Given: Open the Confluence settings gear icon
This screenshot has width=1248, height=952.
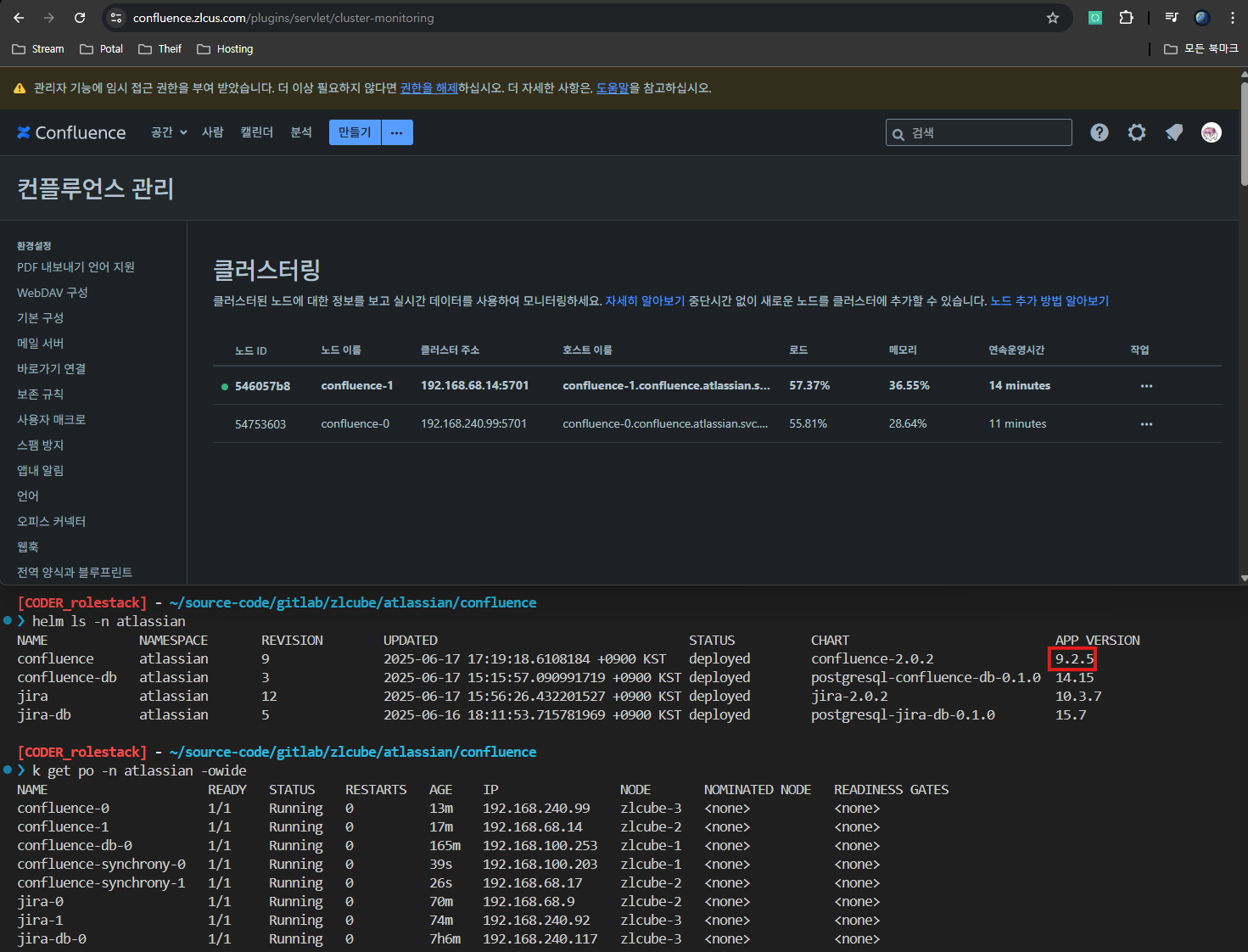Looking at the screenshot, I should point(1137,132).
